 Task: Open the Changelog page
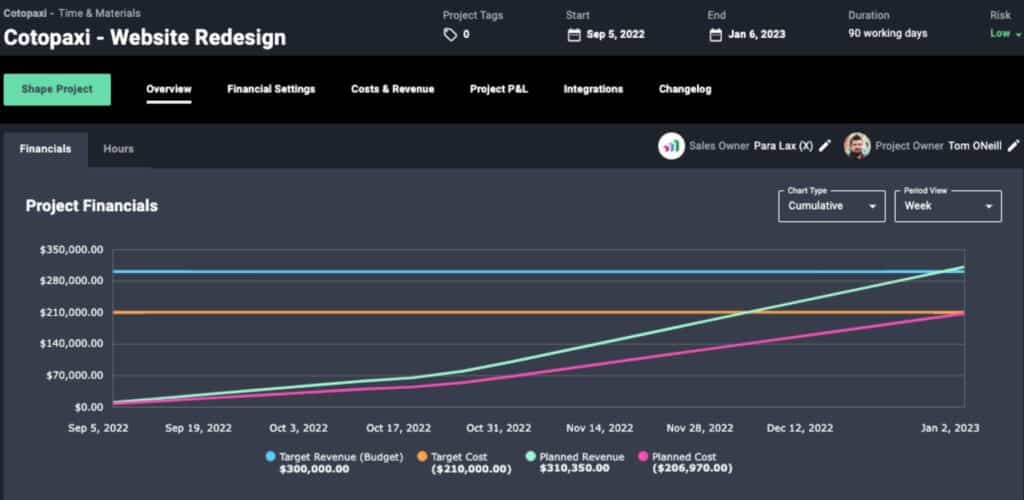point(685,89)
